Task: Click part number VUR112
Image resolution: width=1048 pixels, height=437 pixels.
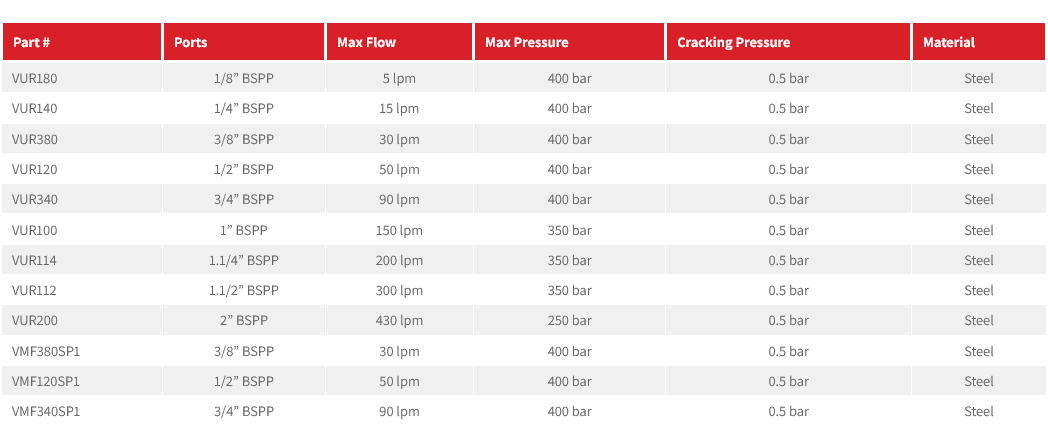Action: [33, 290]
